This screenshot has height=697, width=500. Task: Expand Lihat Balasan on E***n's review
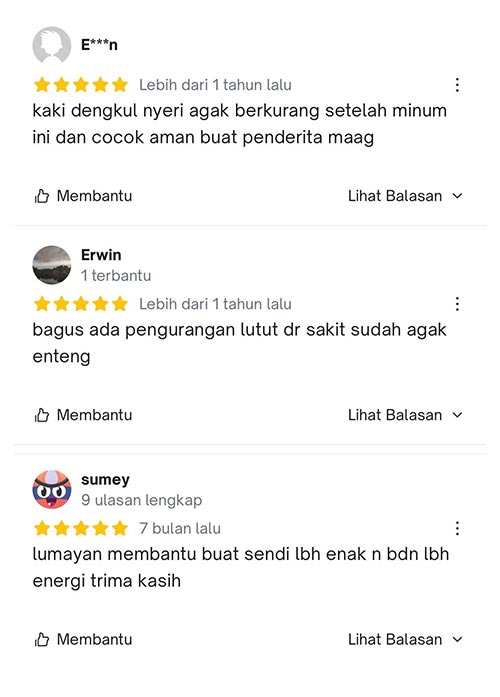click(405, 196)
